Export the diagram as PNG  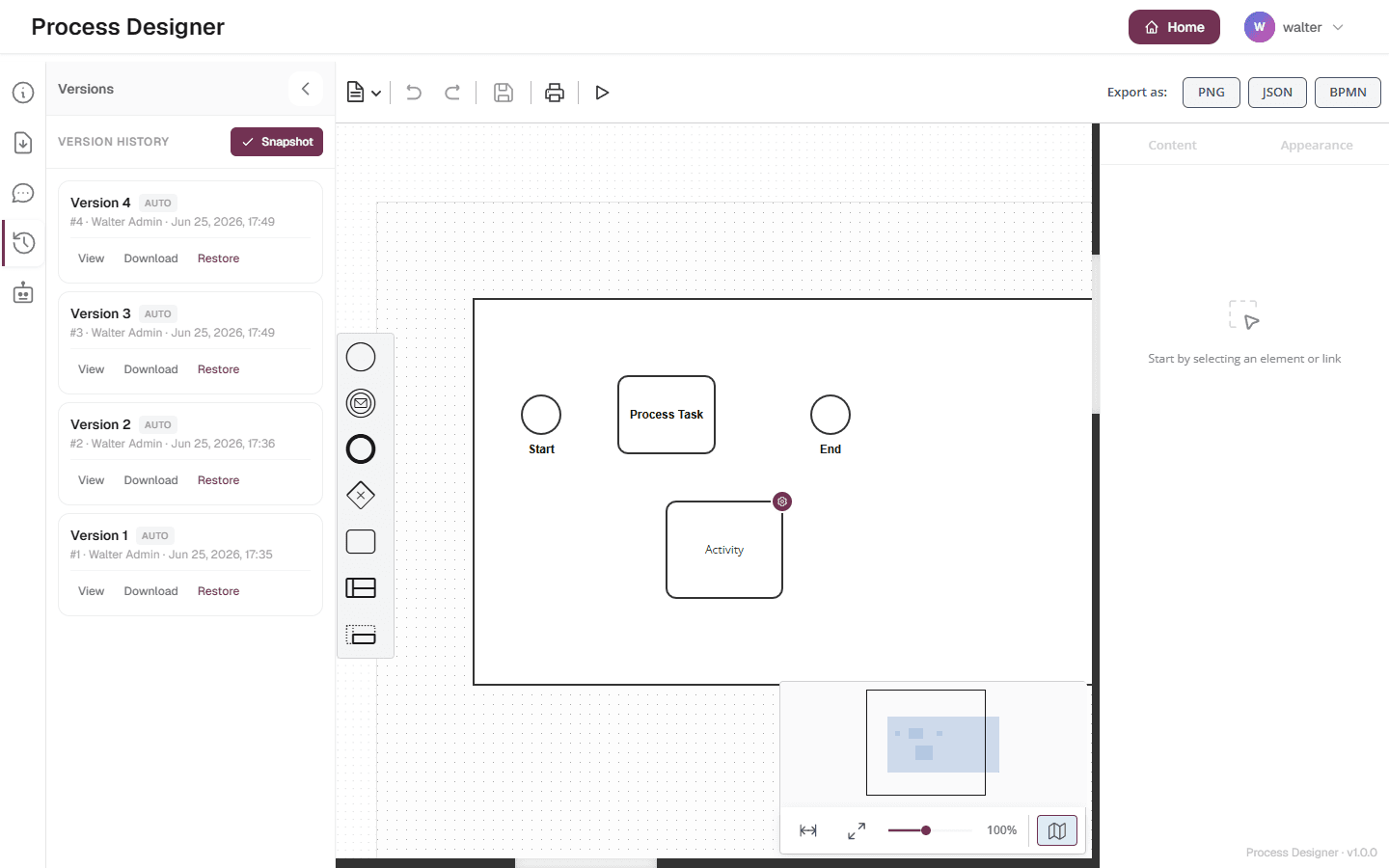1212,93
